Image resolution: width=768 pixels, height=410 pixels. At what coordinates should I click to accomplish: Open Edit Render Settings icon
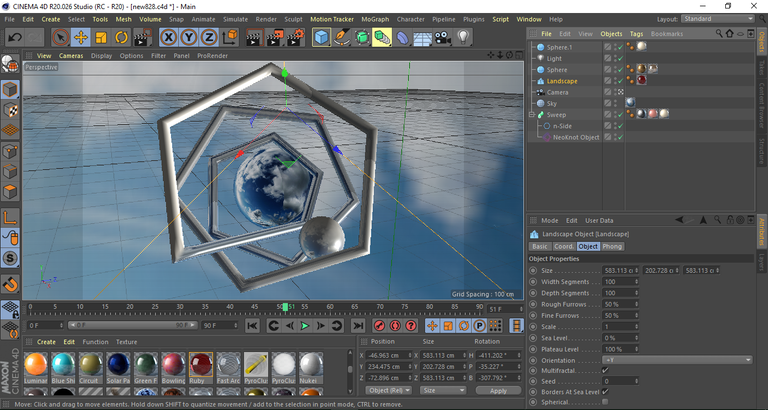[296, 37]
